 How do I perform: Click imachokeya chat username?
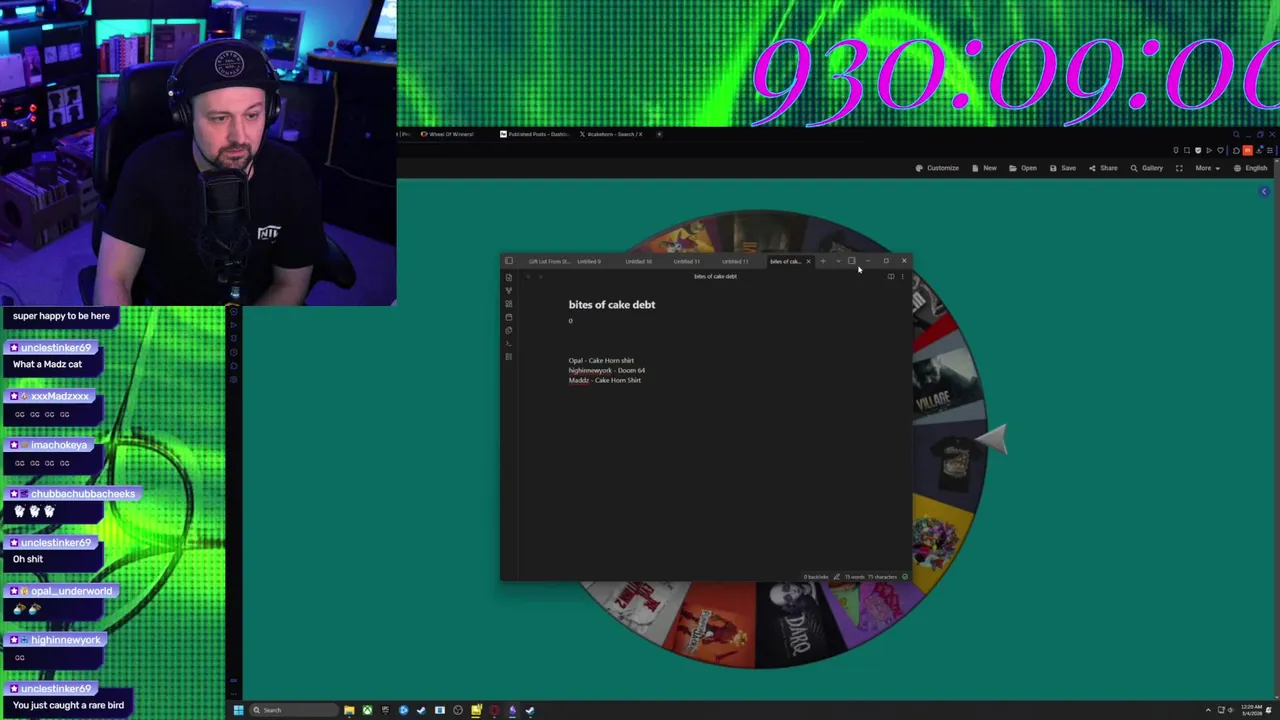(x=58, y=445)
